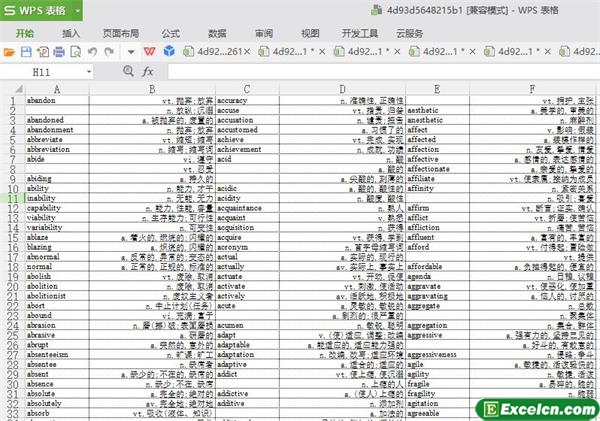Click the Save disk icon
Image resolution: width=600 pixels, height=421 pixels.
click(26, 52)
